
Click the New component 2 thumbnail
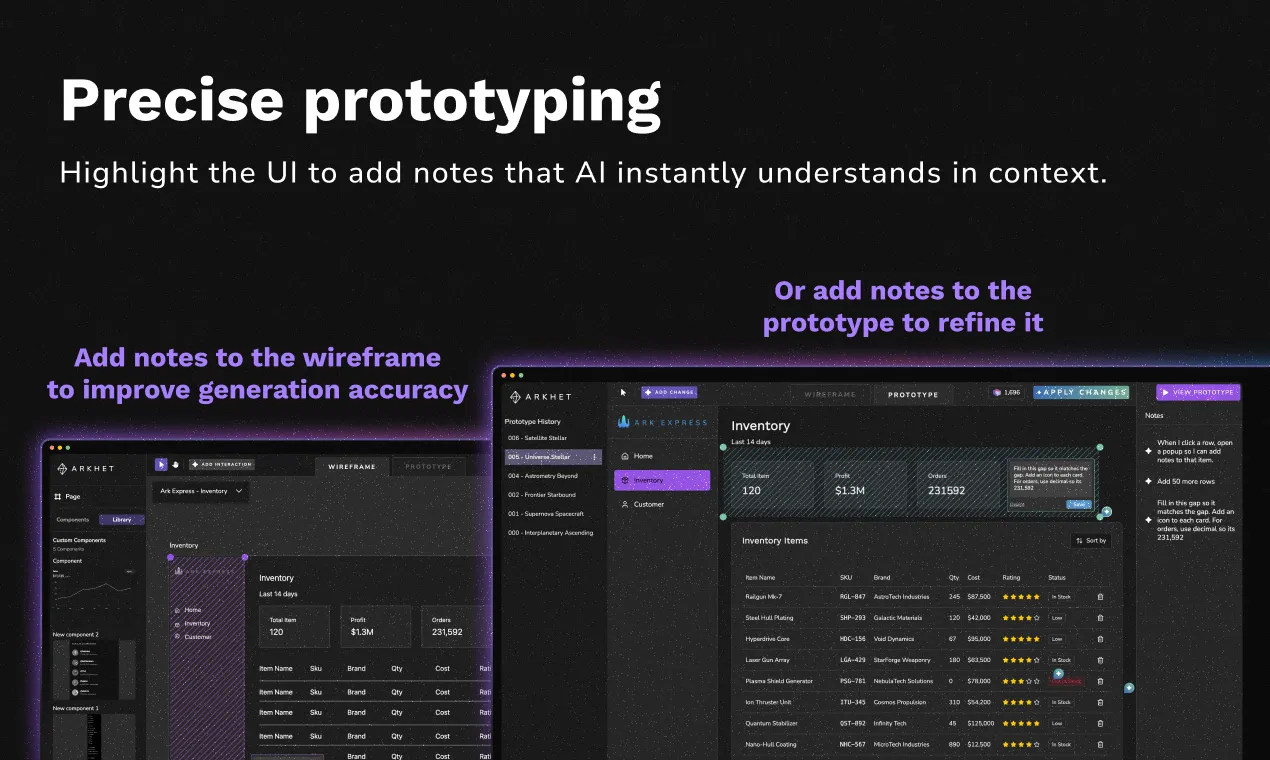93,670
